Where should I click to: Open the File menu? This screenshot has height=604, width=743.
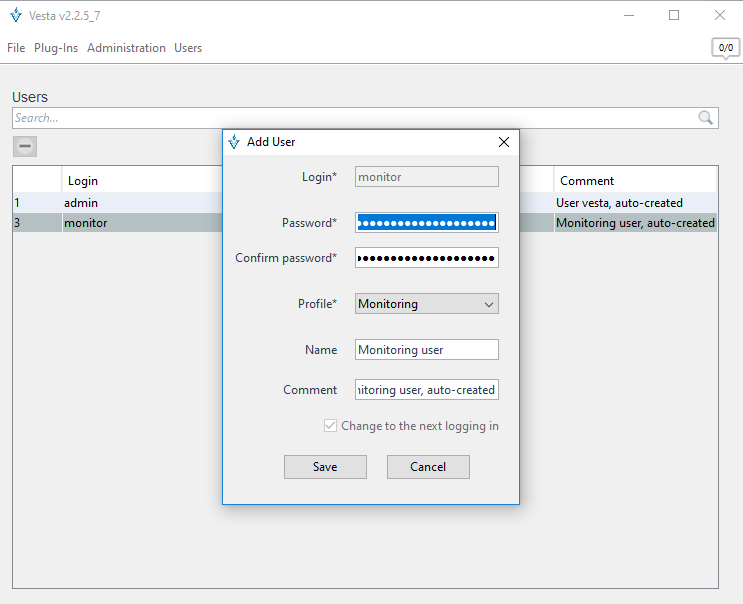coord(16,48)
